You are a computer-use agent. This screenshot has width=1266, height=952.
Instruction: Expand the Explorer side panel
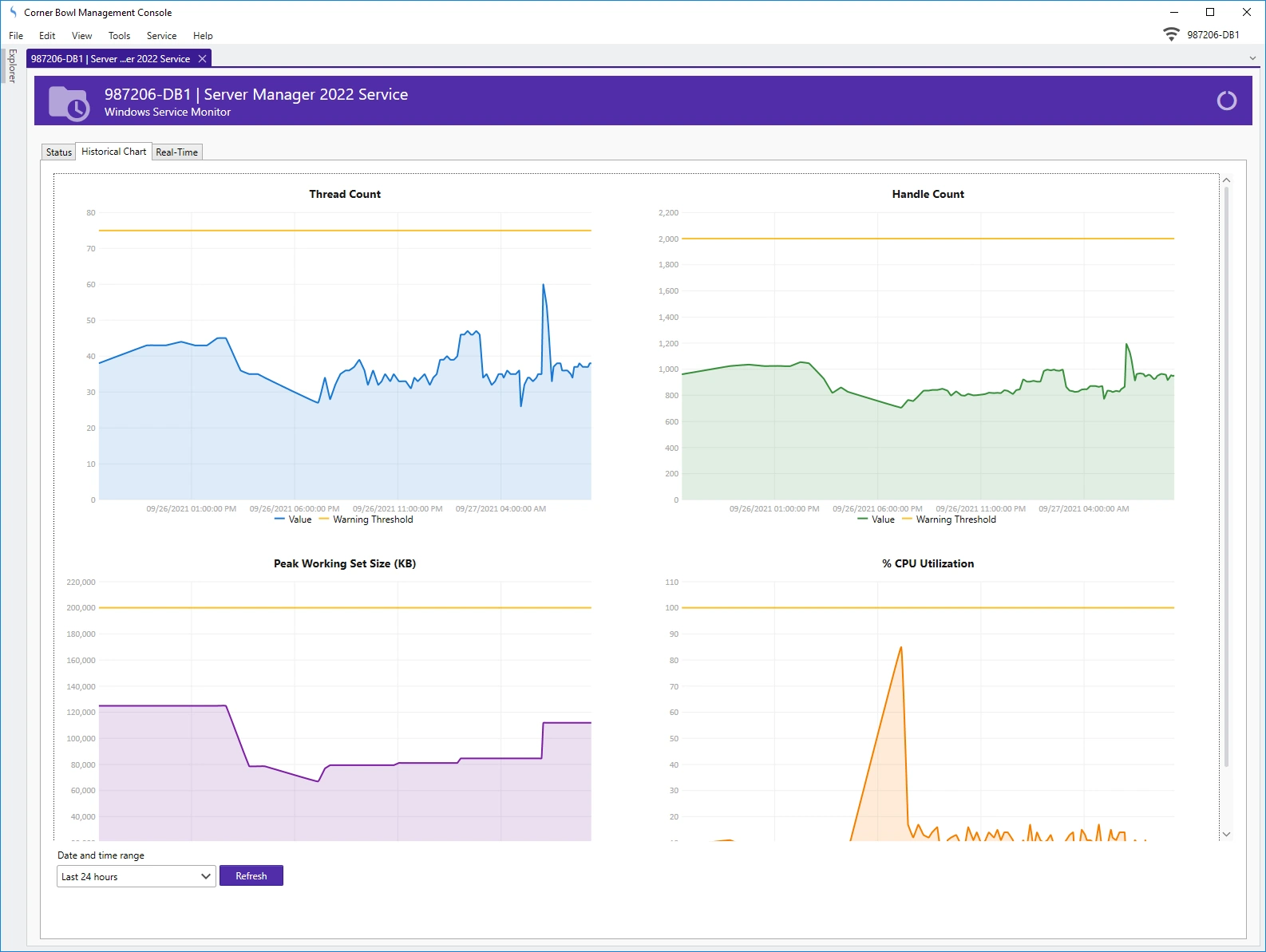pyautogui.click(x=12, y=65)
